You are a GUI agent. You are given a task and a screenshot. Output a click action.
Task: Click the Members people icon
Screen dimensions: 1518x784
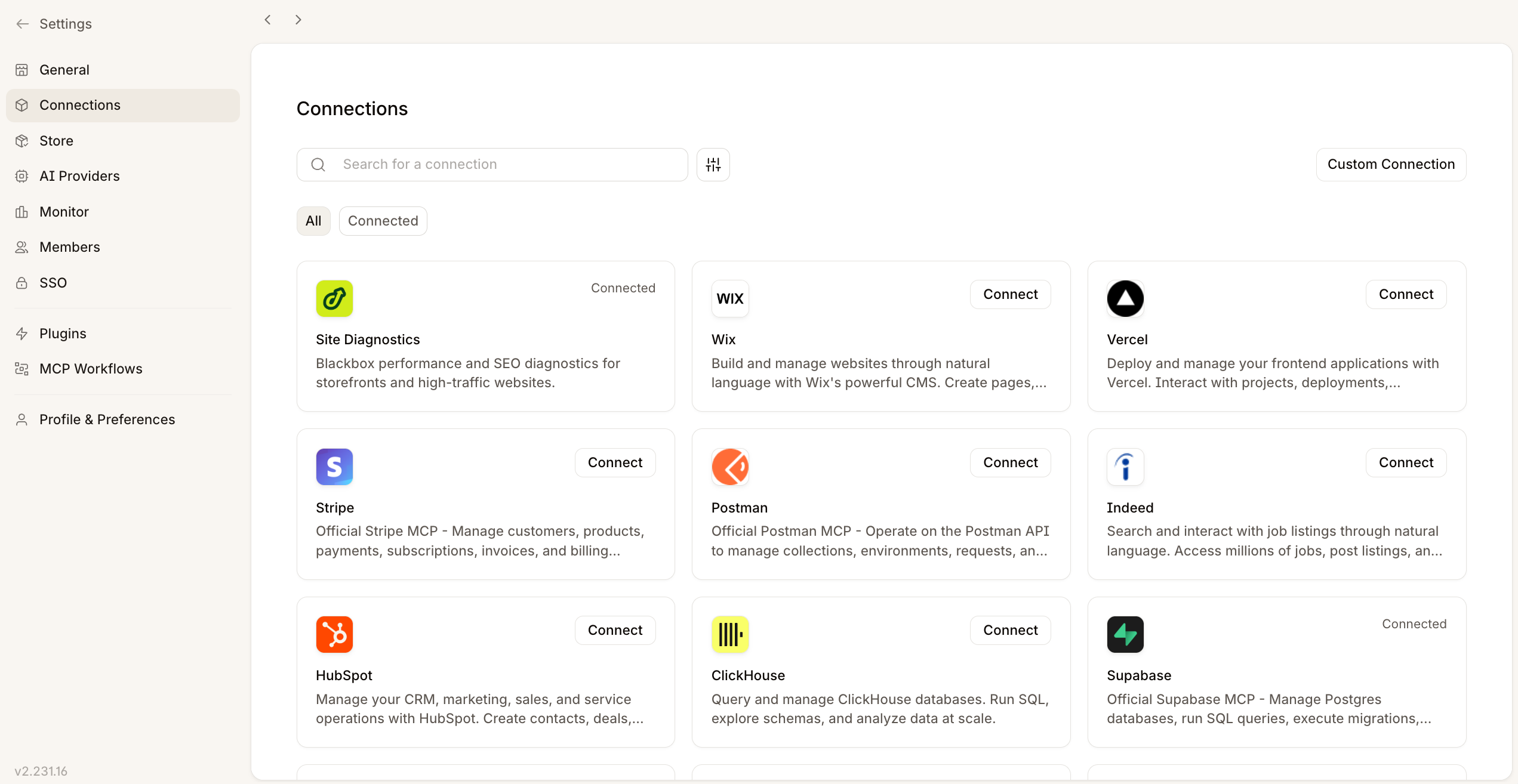[22, 247]
